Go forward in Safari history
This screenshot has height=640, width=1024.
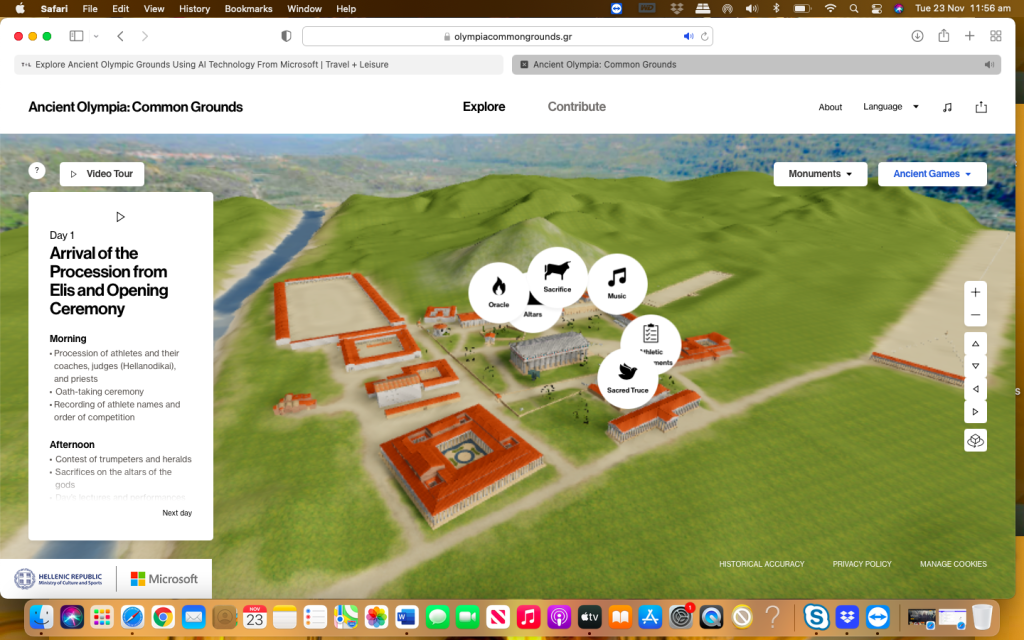pos(144,36)
